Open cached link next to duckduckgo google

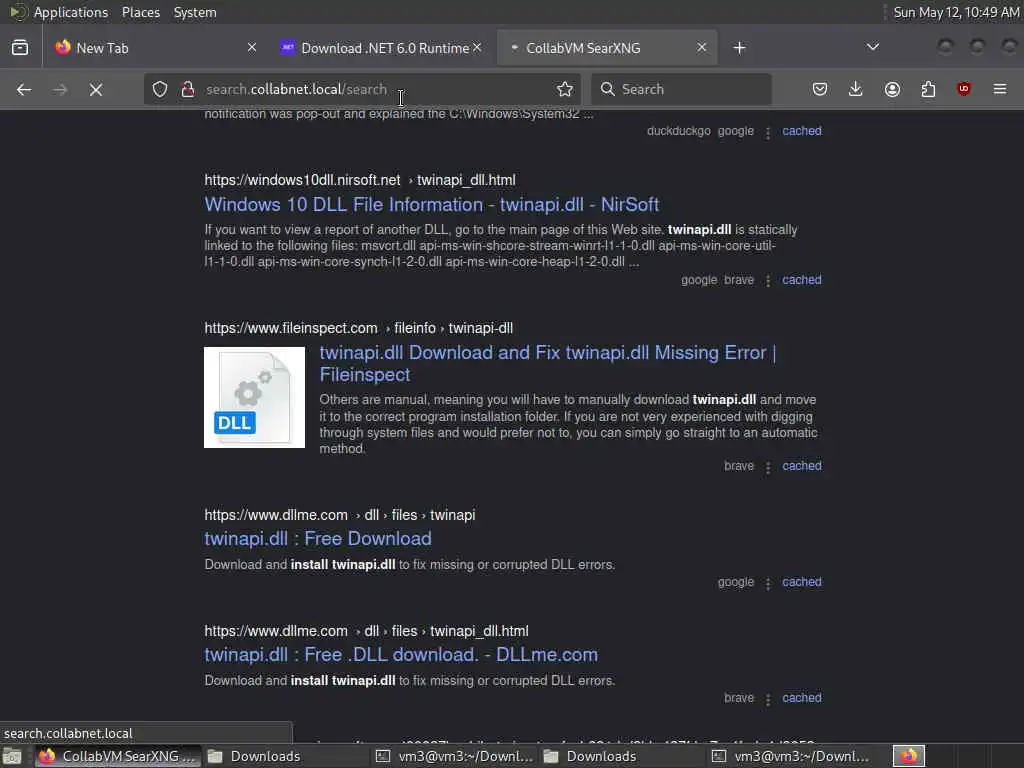802,131
